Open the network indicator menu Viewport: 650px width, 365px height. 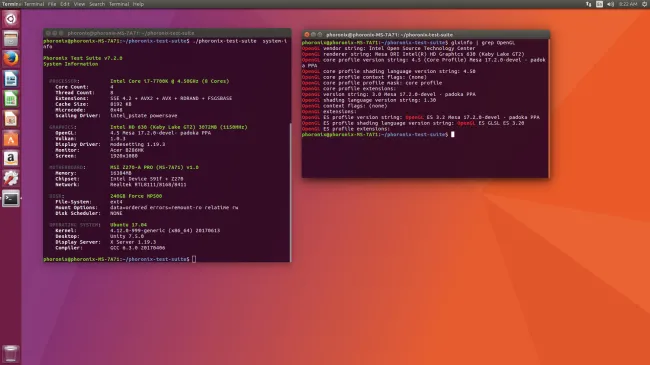589,4
